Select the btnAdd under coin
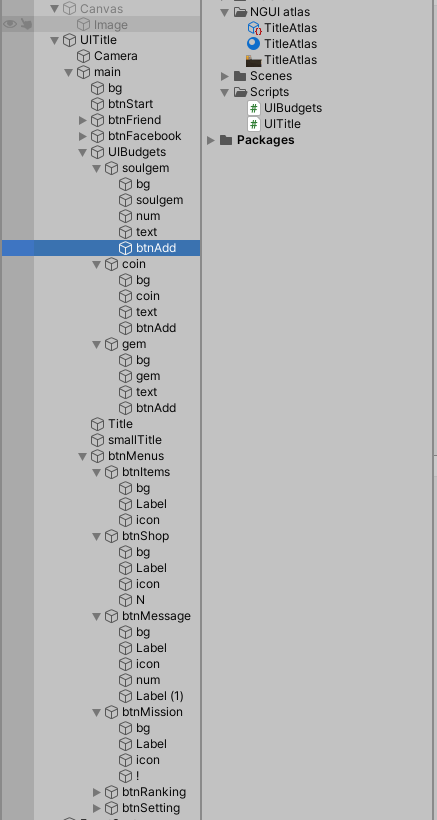 coord(156,328)
